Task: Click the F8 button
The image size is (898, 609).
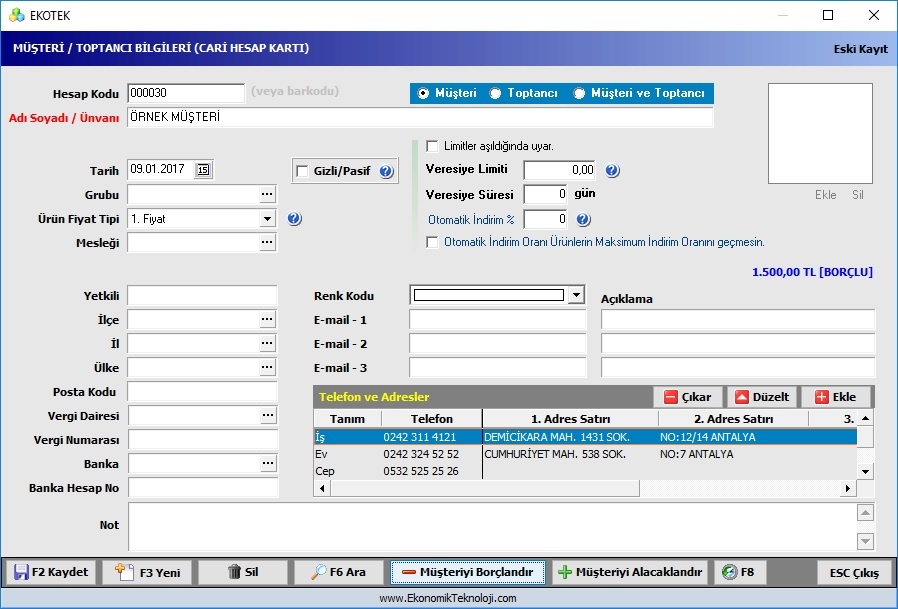Action: (x=740, y=572)
